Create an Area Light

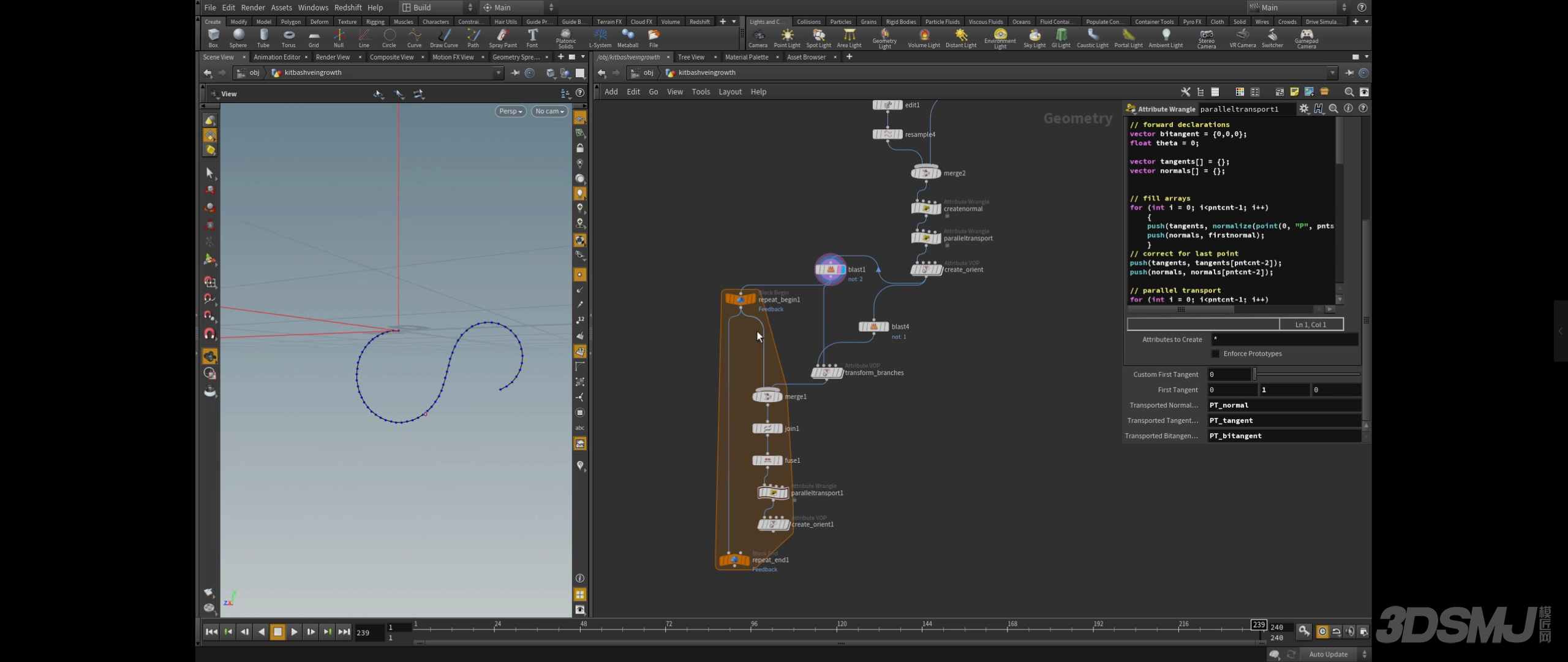point(849,38)
